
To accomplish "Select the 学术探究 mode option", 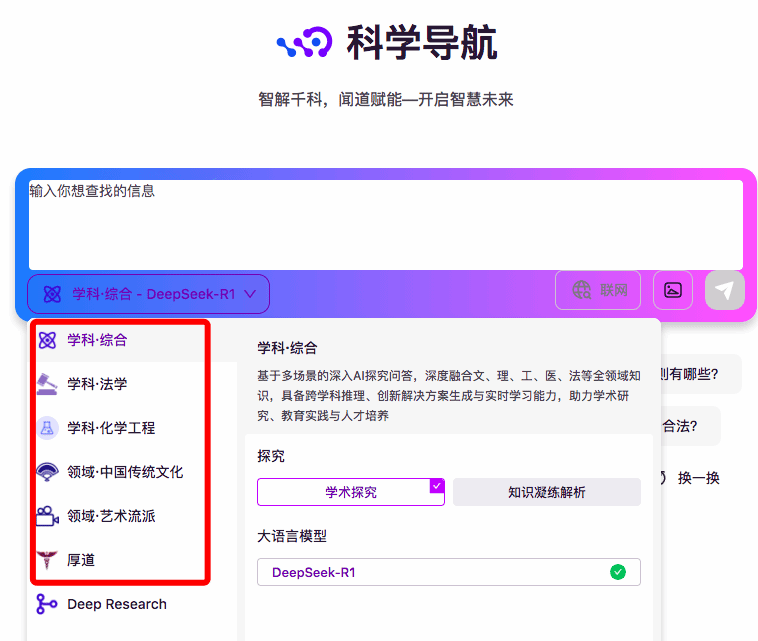I will pyautogui.click(x=350, y=492).
